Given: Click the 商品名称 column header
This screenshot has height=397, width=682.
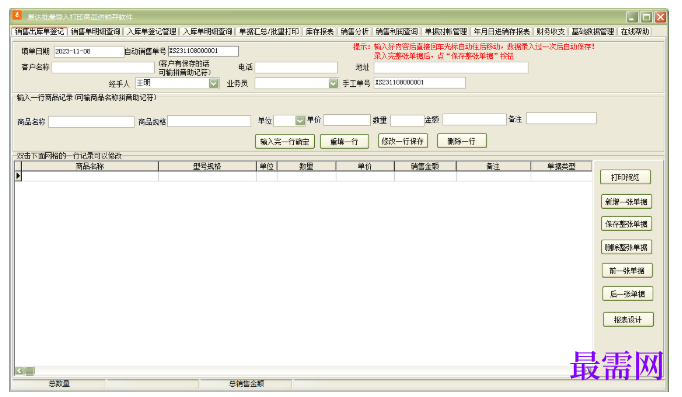Looking at the screenshot, I should click(x=90, y=166).
